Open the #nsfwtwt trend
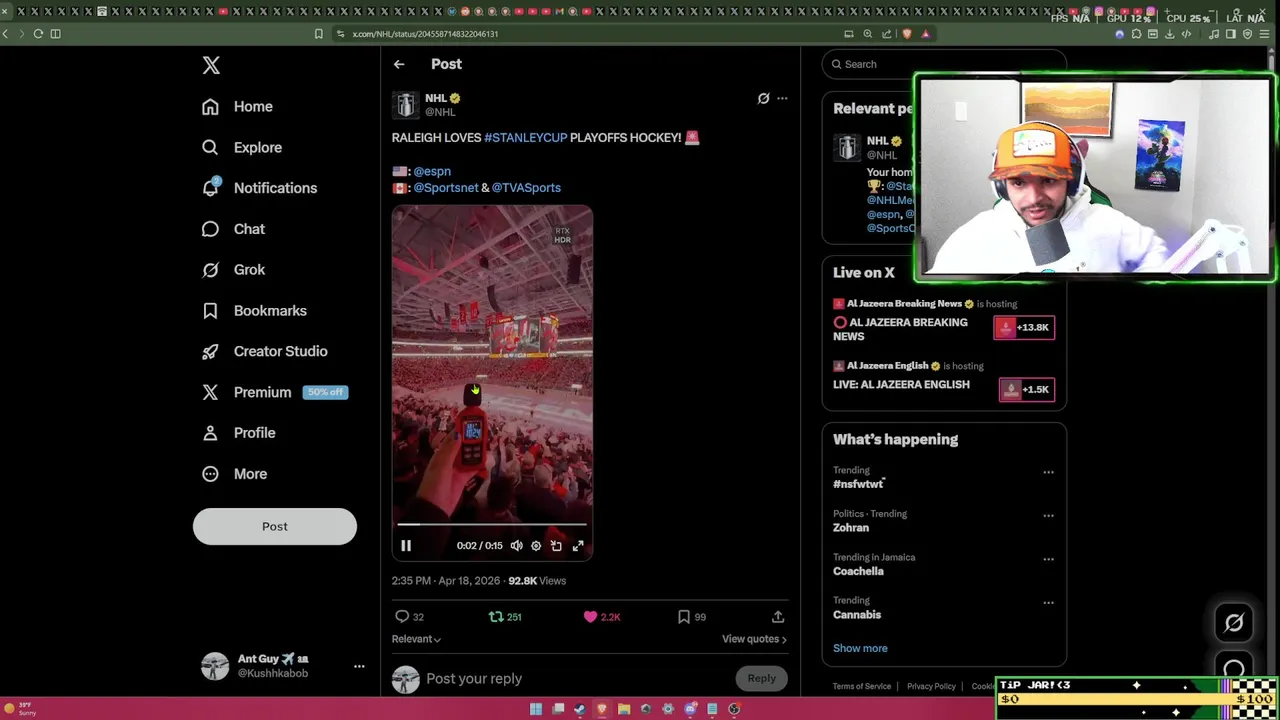Image resolution: width=1280 pixels, height=720 pixels. point(858,484)
